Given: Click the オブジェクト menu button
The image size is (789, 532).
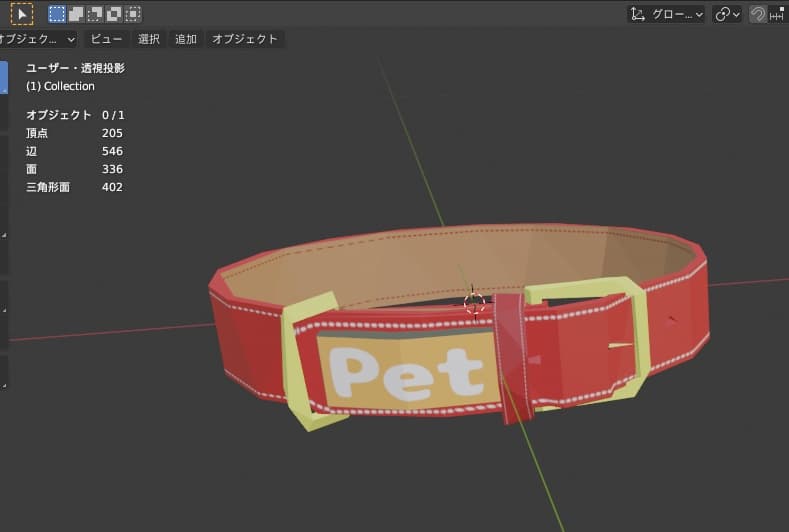Looking at the screenshot, I should [x=245, y=39].
